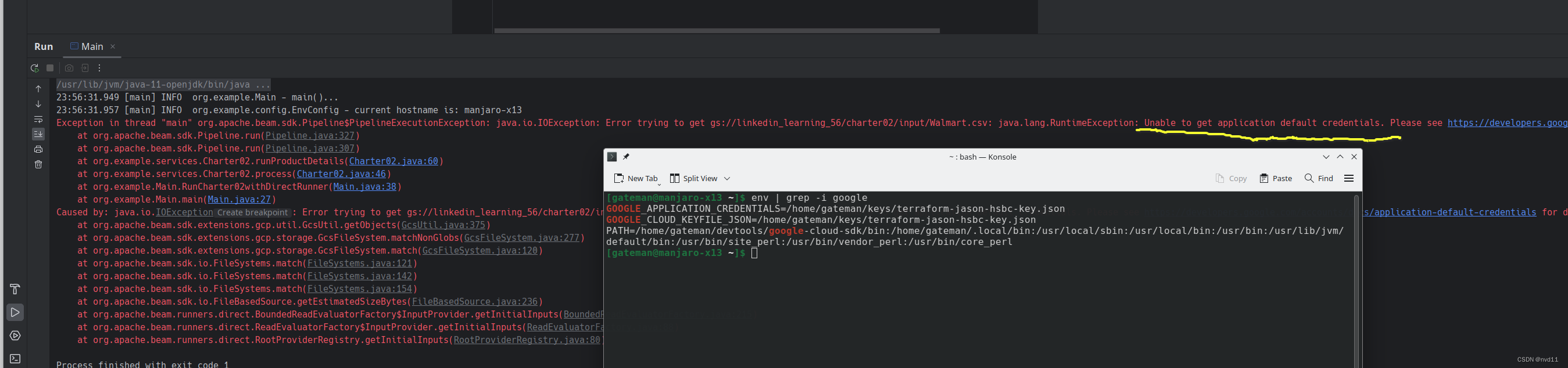Click the thread dump camera icon

coord(69,68)
